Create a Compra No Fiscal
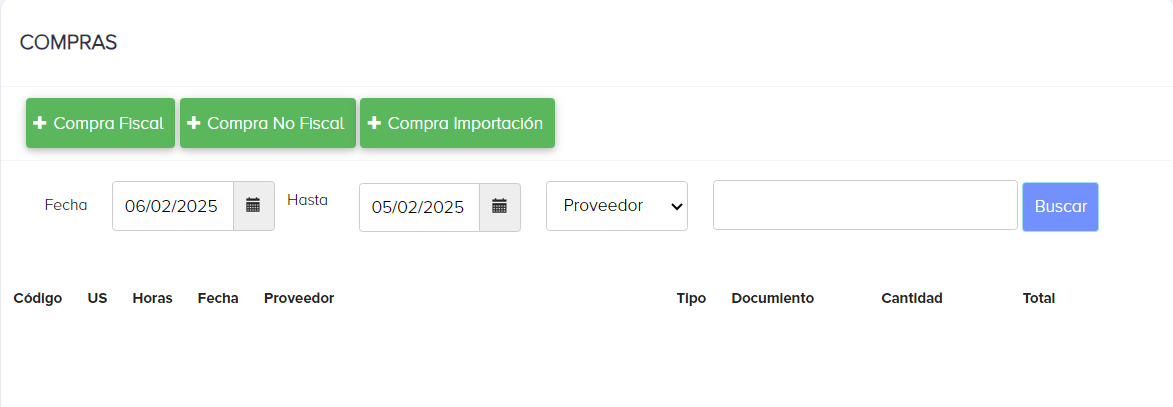Image resolution: width=1173 pixels, height=407 pixels. click(x=268, y=123)
